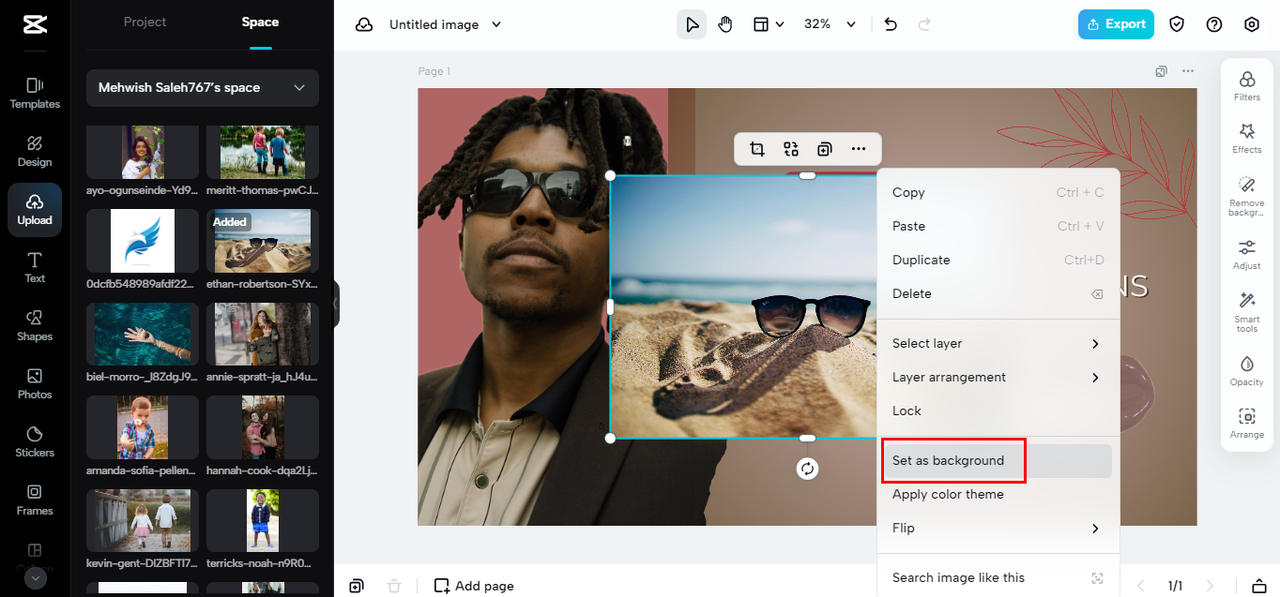The image size is (1280, 597).
Task: Collapse the left panel handle
Action: [337, 304]
